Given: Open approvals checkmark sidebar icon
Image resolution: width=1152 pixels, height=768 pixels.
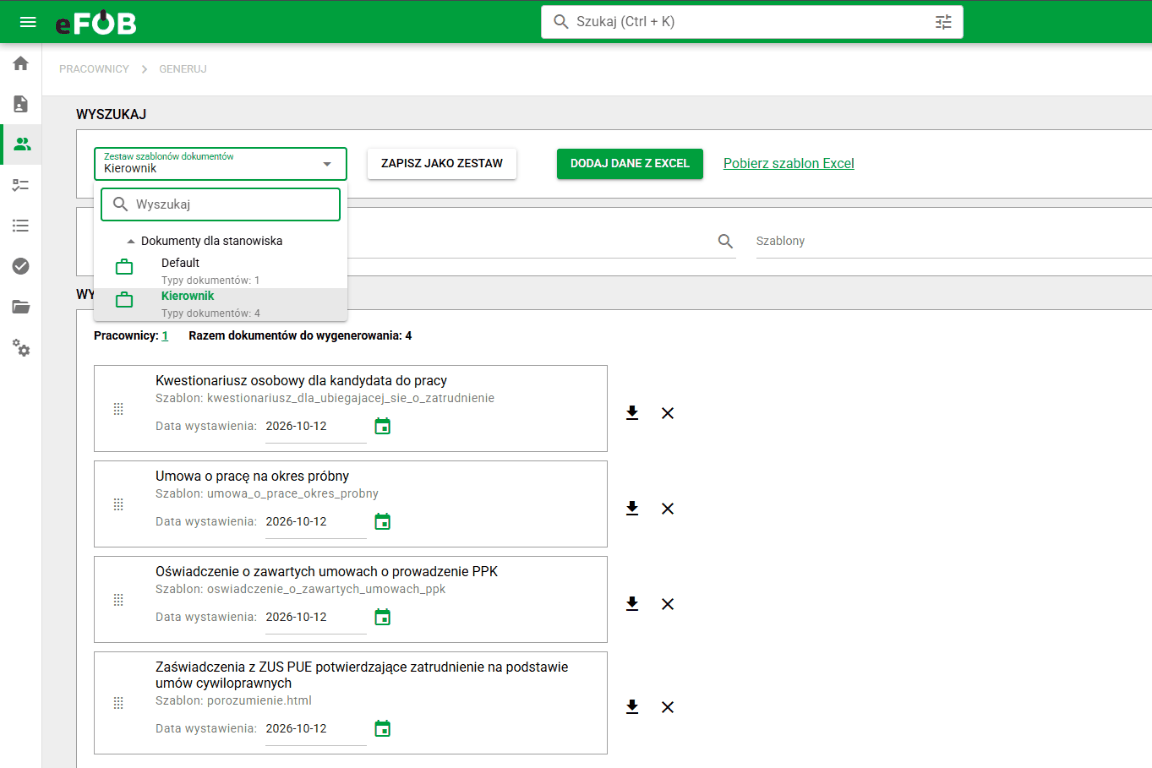Looking at the screenshot, I should (21, 266).
